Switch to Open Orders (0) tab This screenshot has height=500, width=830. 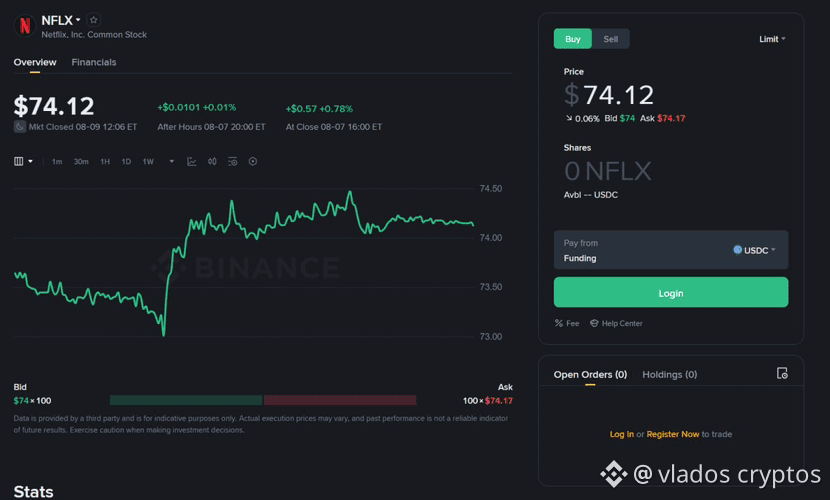590,375
